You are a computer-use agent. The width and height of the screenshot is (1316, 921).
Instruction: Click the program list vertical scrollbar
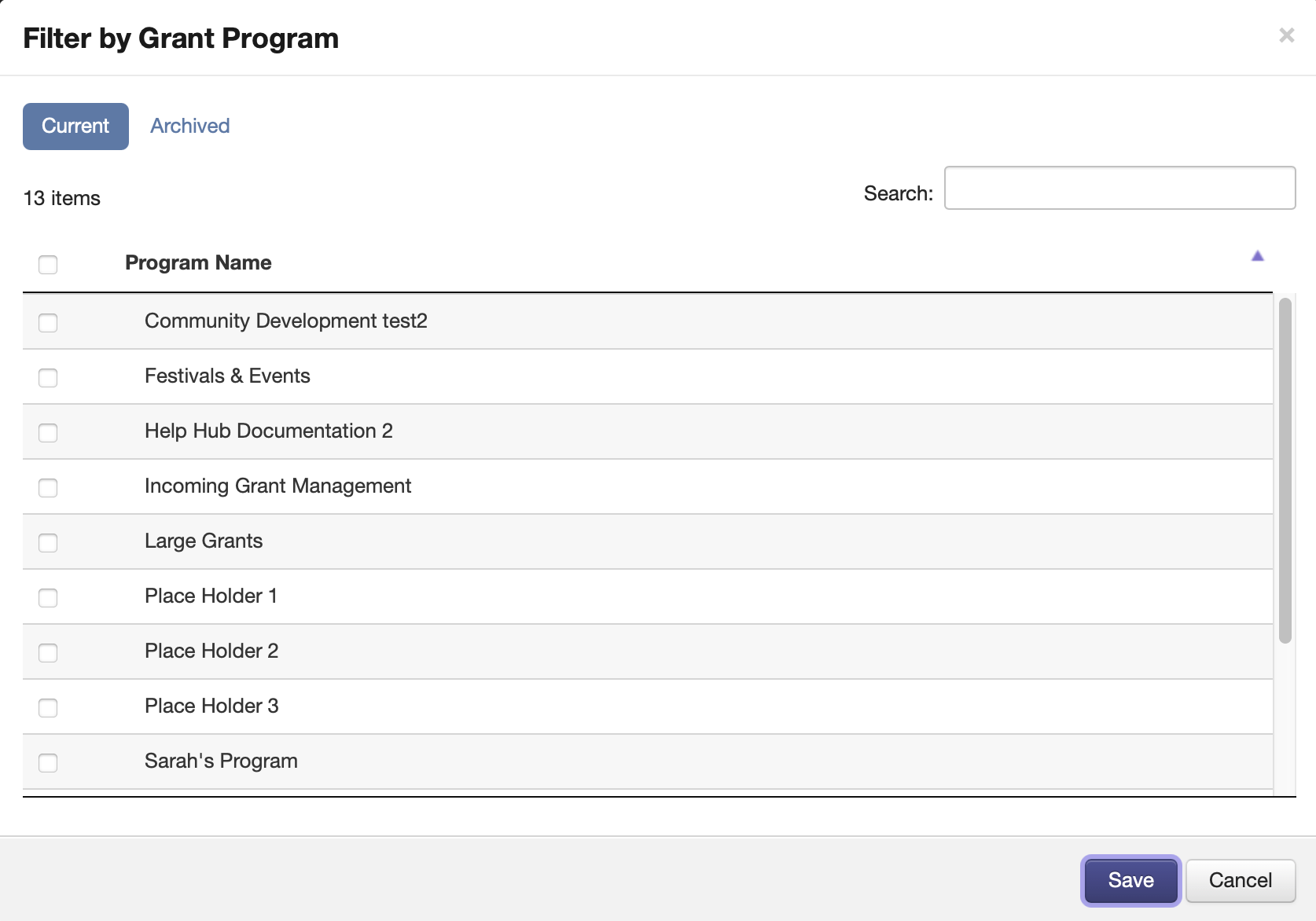tap(1285, 470)
